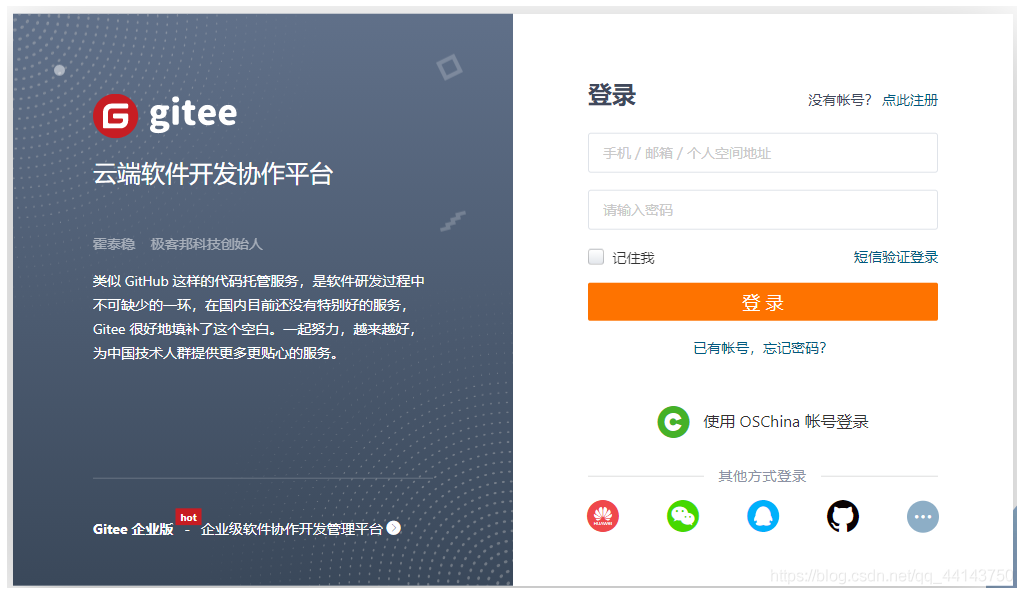Sign in with GitHub icon
Viewport: 1023px width, 594px height.
pos(842,516)
